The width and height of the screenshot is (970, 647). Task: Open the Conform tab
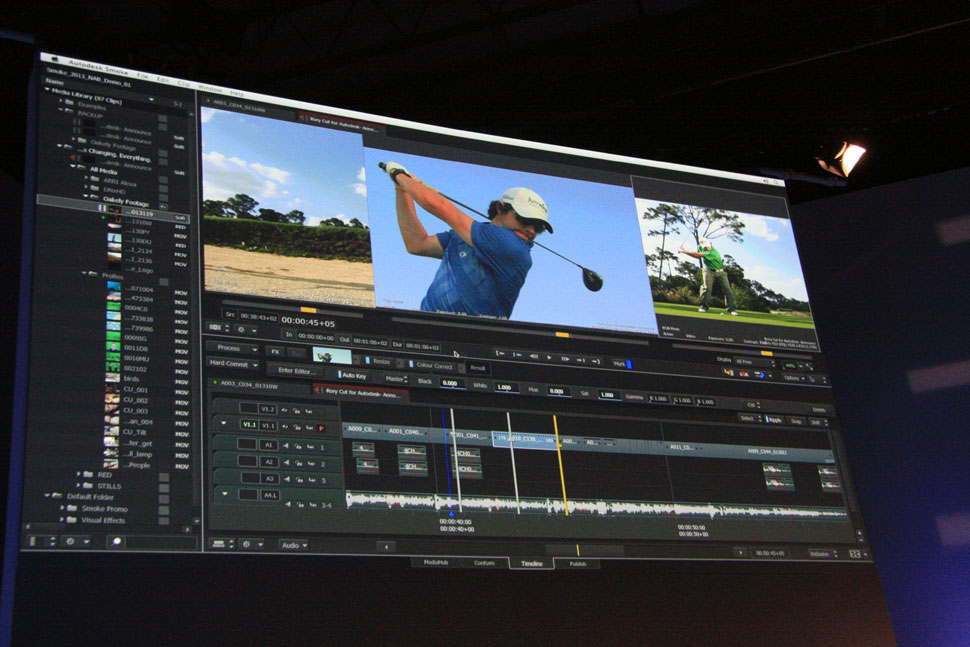[484, 563]
